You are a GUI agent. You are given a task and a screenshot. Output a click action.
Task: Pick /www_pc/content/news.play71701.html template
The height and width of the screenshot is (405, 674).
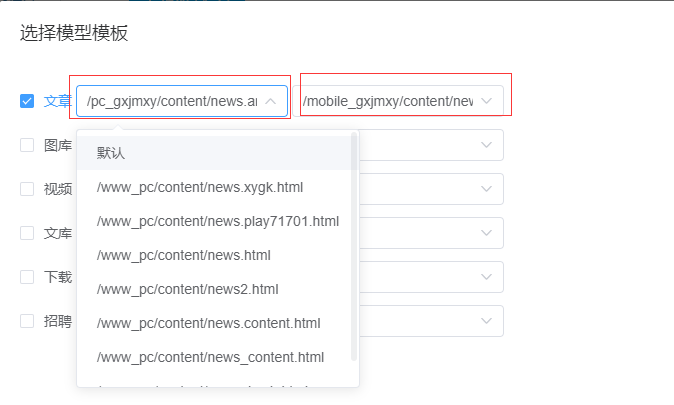coord(218,221)
